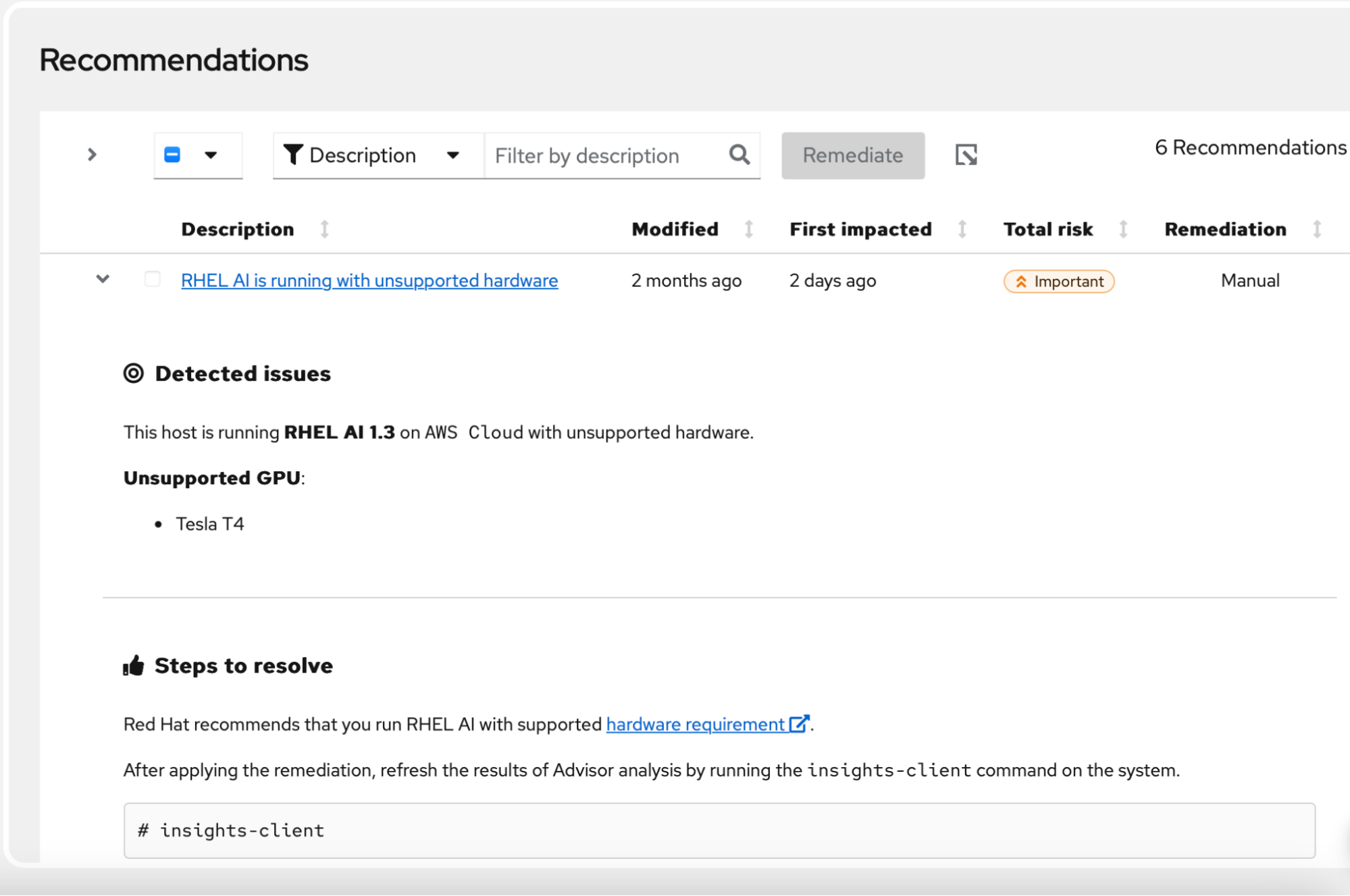Click the export icon beside Remediate

tap(966, 155)
